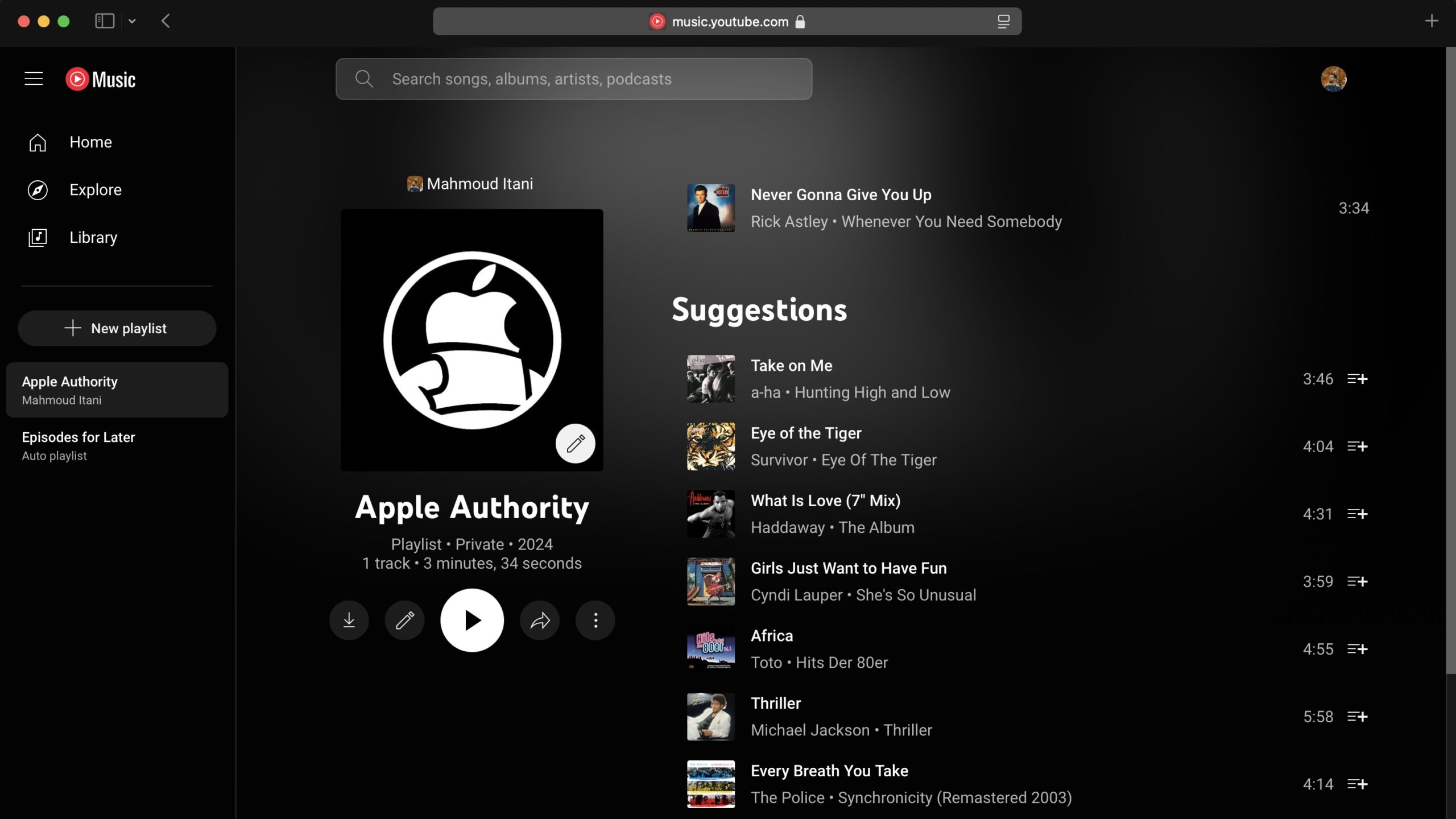Image resolution: width=1456 pixels, height=819 pixels.
Task: Click the more options icon for Apple Authority
Action: (x=594, y=620)
